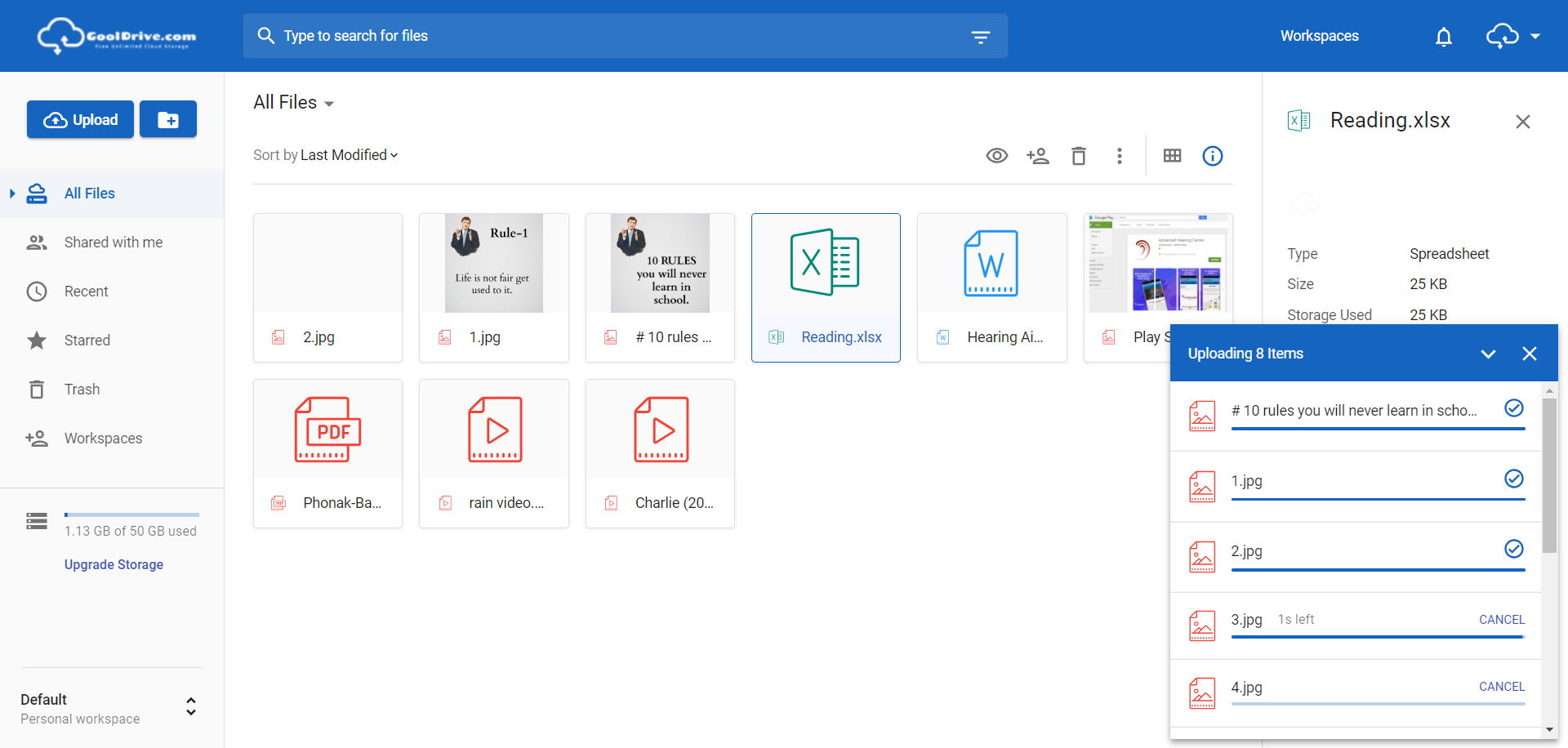Click the notifications bell icon
The height and width of the screenshot is (748, 1568).
(x=1443, y=37)
